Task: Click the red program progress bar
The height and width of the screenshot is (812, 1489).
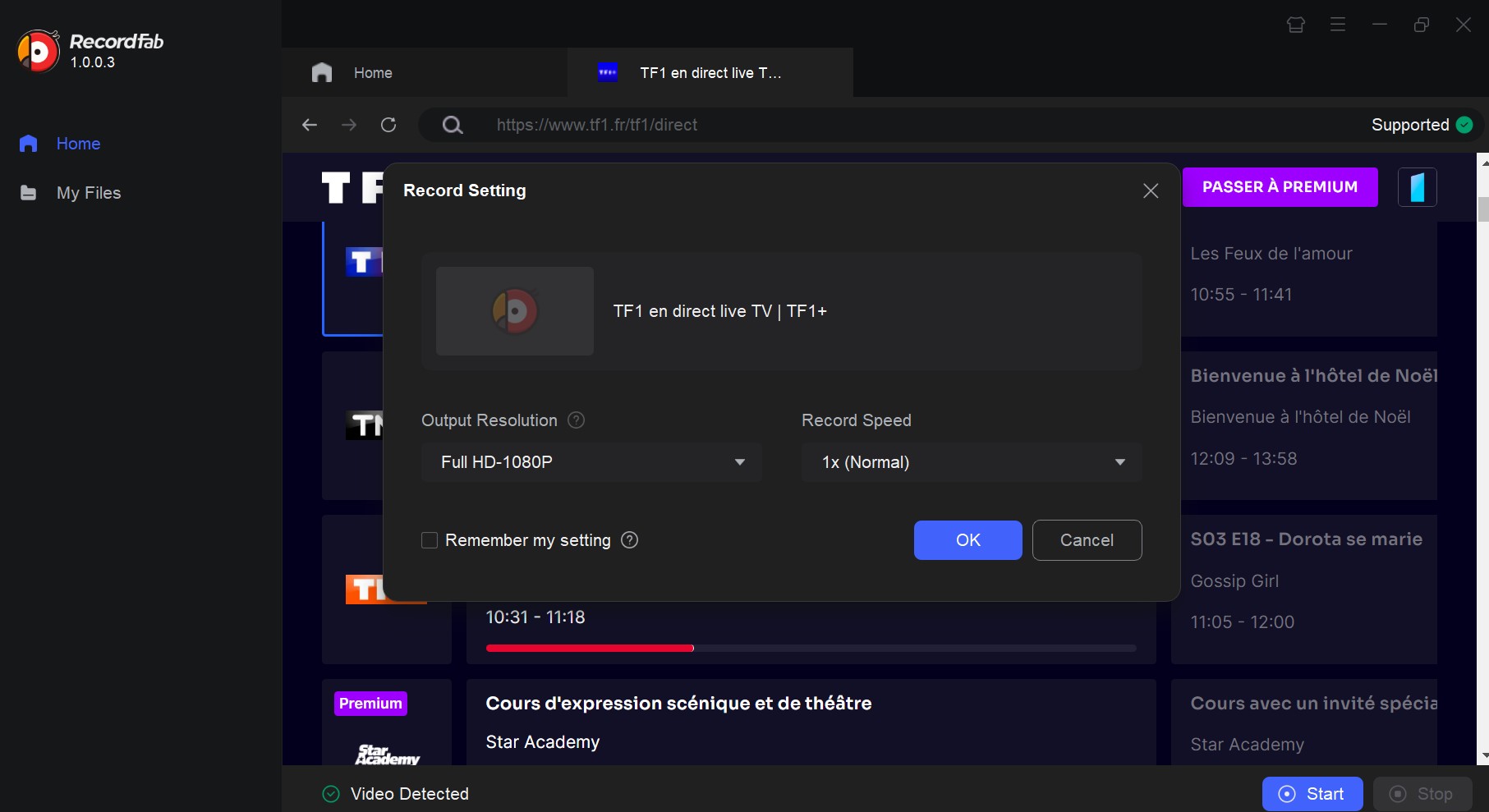Action: pos(590,649)
